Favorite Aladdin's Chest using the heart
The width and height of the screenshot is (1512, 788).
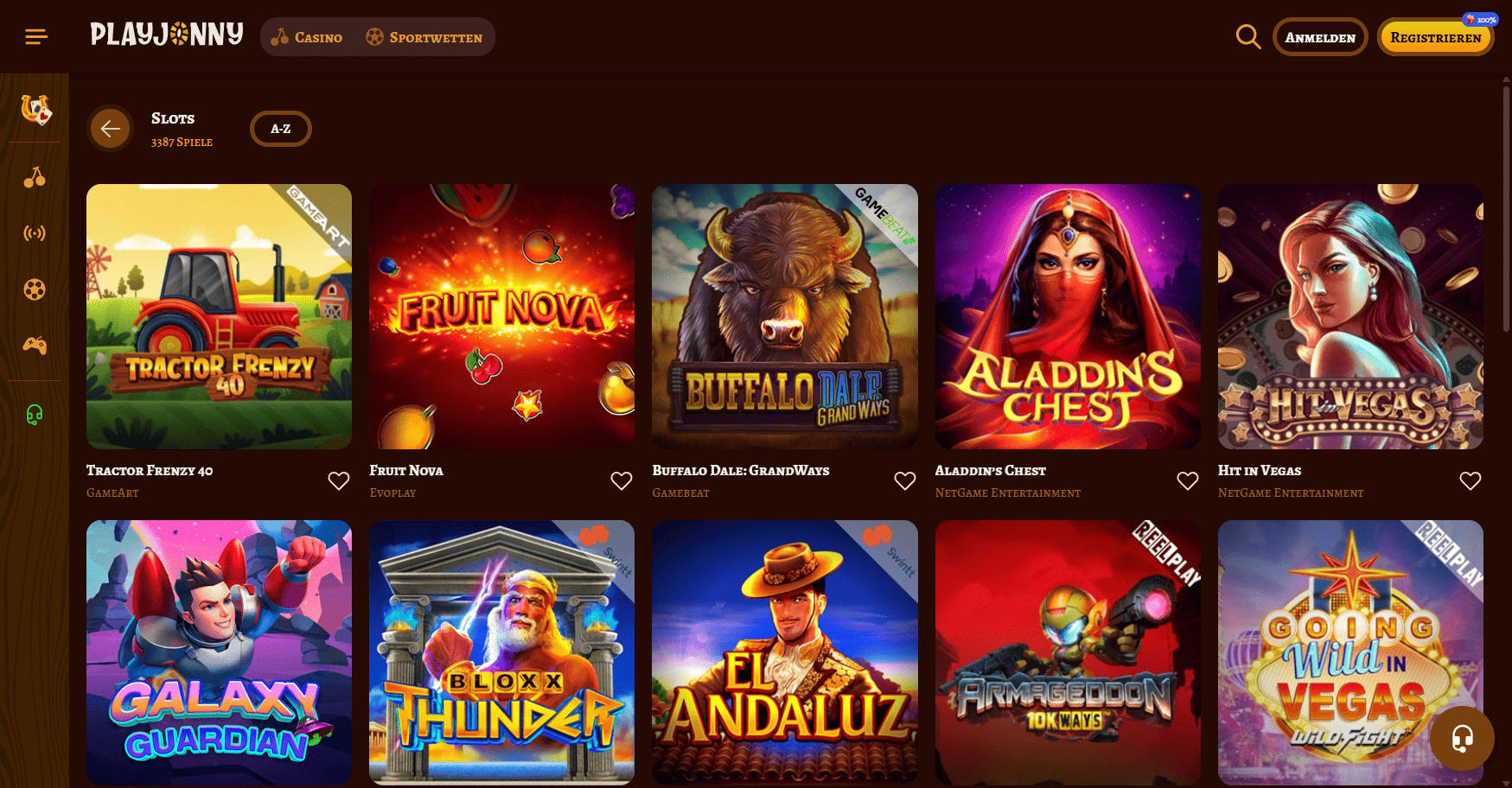pos(1188,480)
